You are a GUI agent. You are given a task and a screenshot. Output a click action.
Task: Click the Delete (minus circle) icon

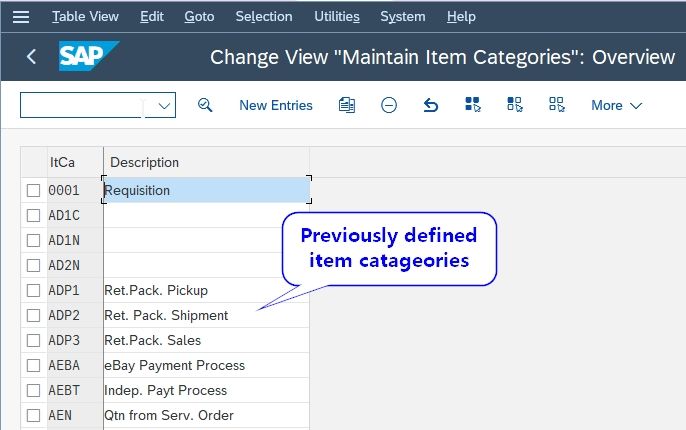point(388,105)
